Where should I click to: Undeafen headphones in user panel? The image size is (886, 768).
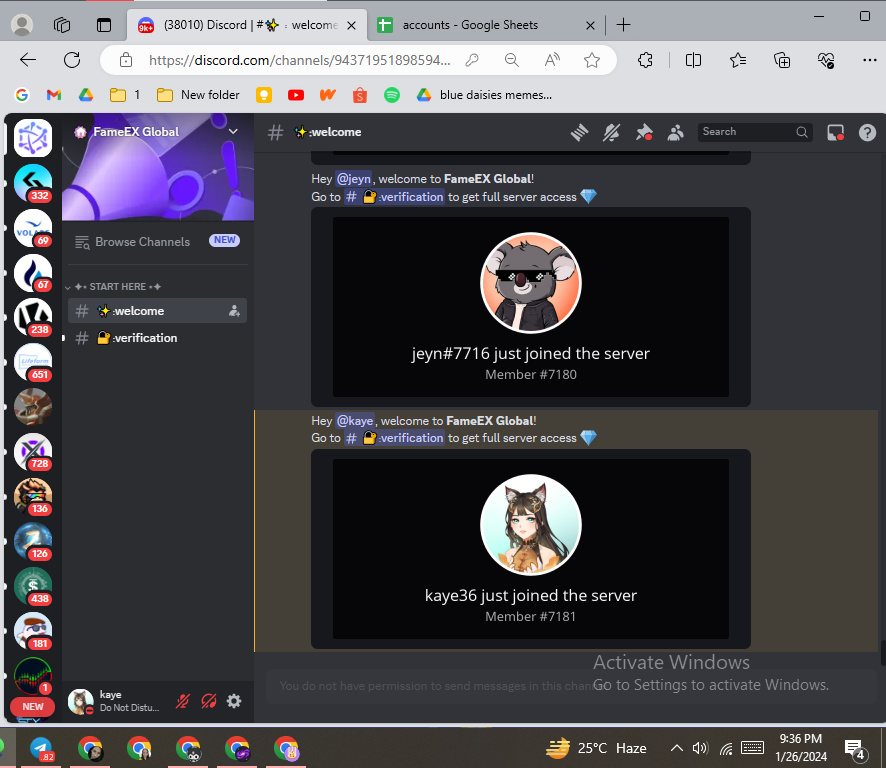pos(209,701)
